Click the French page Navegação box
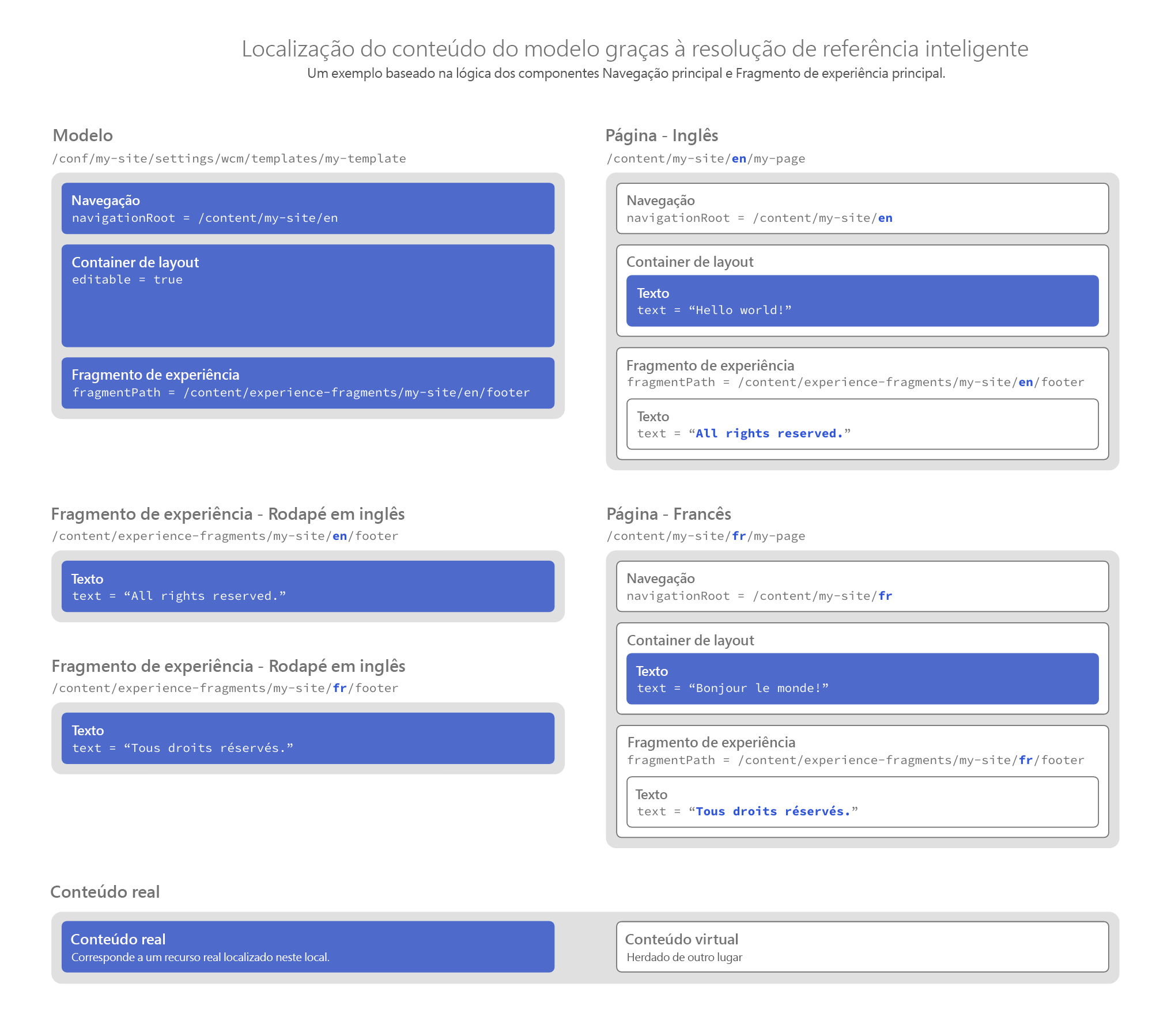 point(862,587)
